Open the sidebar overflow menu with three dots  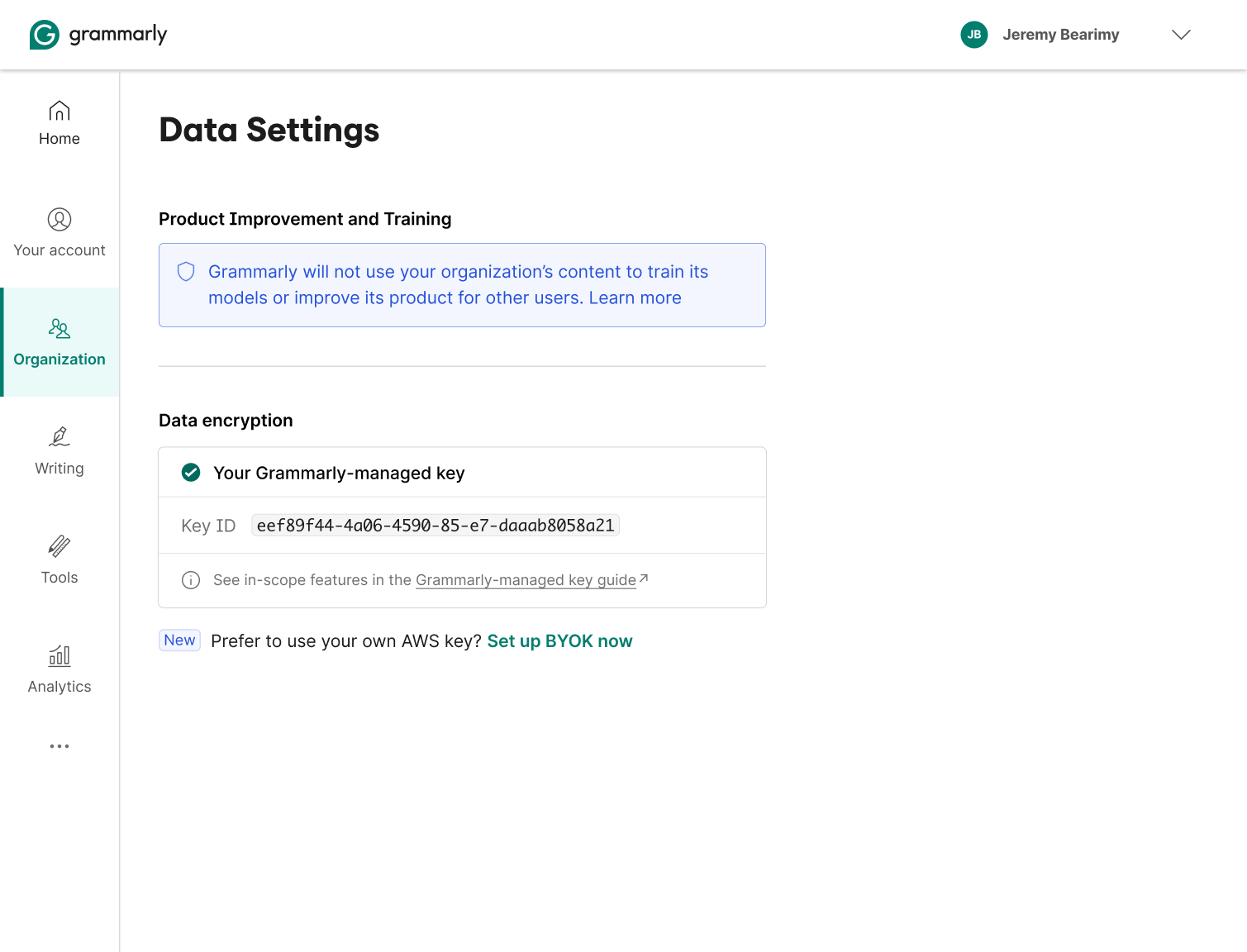[x=59, y=746]
